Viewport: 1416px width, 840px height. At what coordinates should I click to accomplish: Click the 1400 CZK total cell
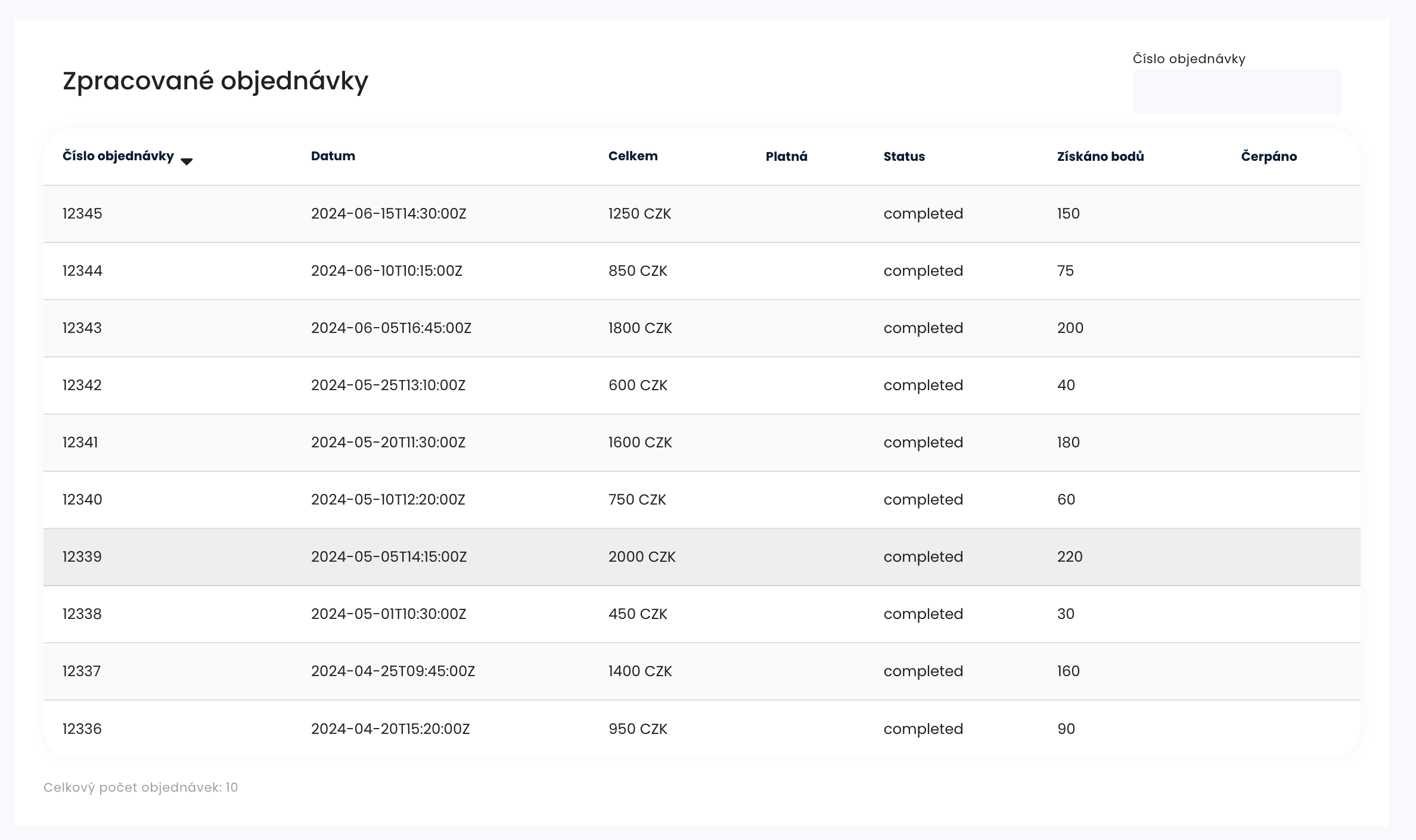[639, 671]
